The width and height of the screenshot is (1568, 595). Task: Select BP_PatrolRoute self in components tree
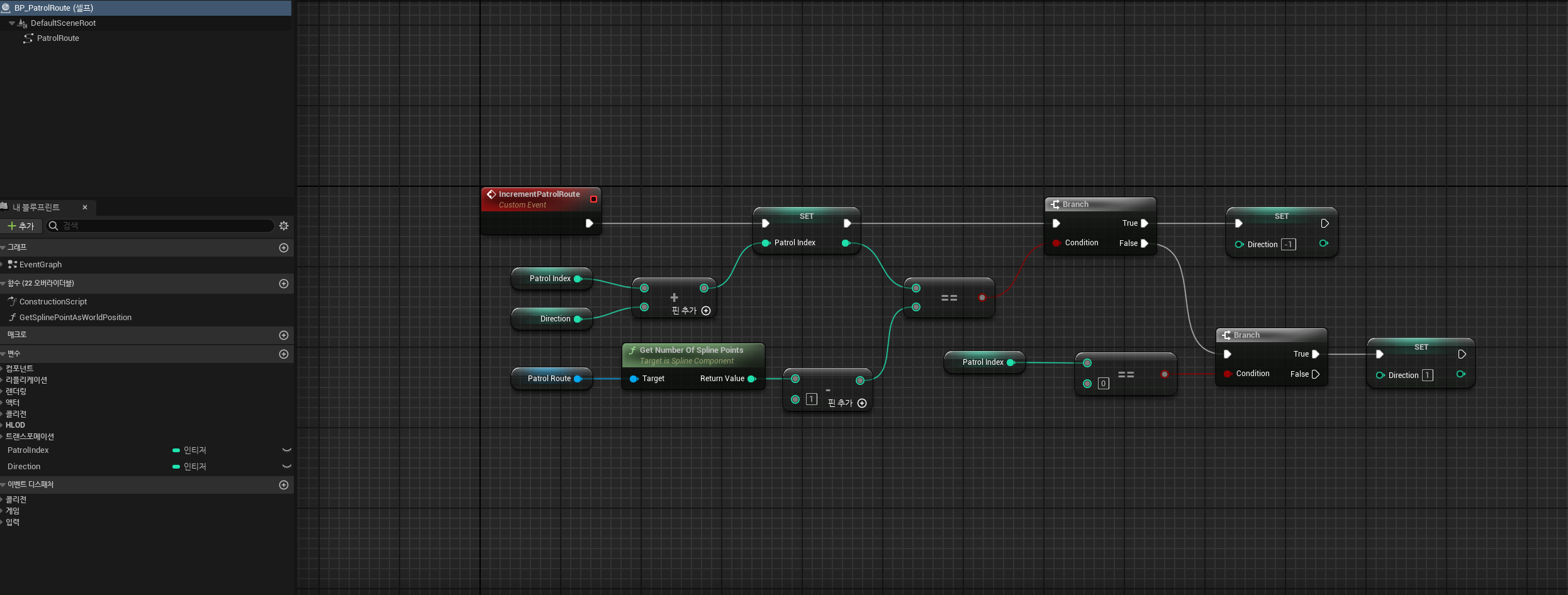point(145,8)
